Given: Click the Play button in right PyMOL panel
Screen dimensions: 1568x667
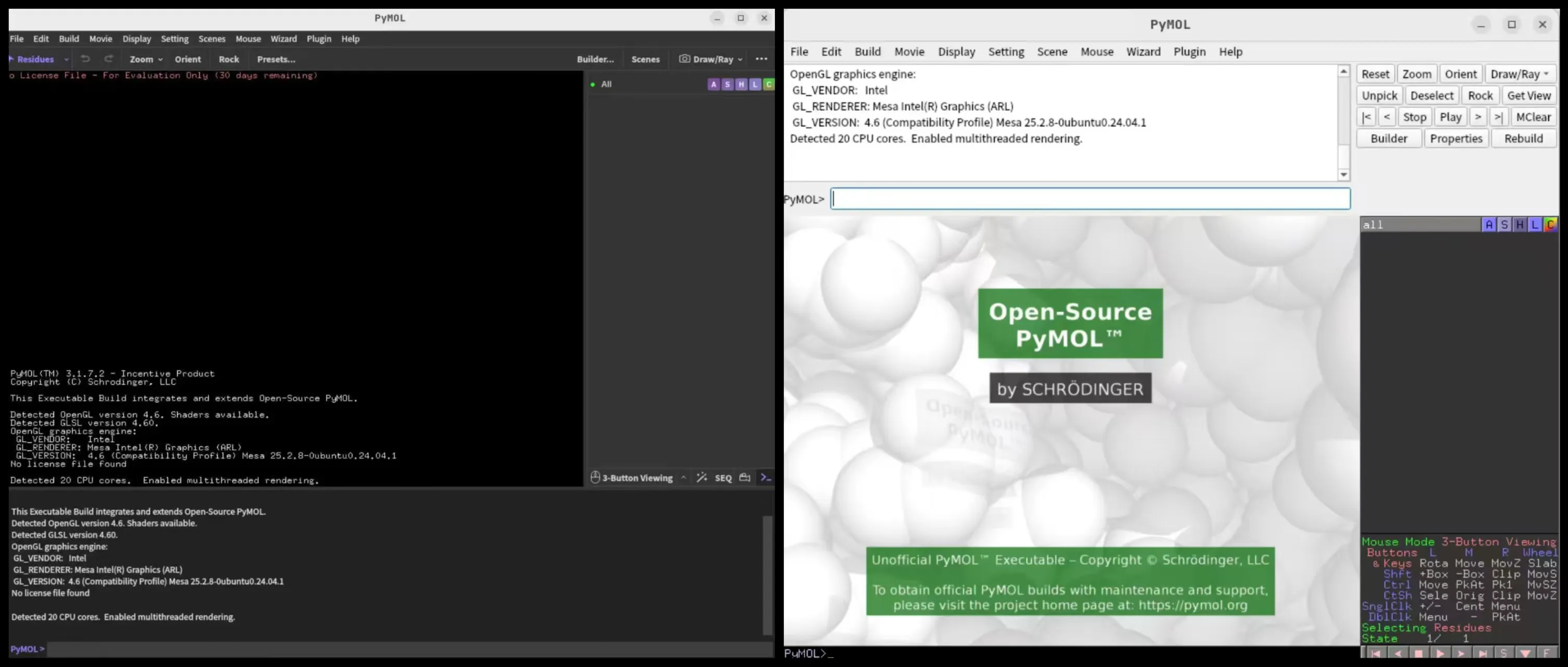Looking at the screenshot, I should pos(1451,117).
